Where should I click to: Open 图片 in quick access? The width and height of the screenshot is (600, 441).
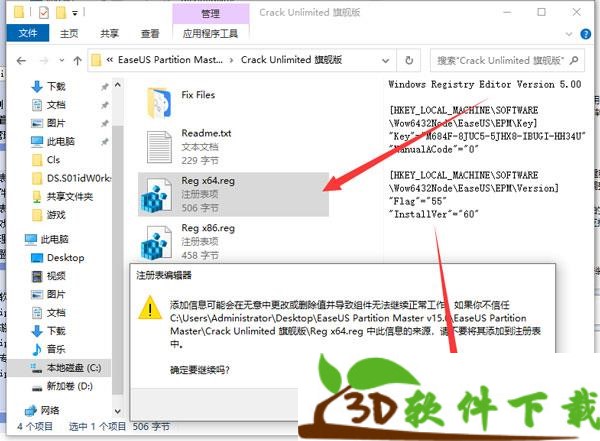tap(56, 123)
